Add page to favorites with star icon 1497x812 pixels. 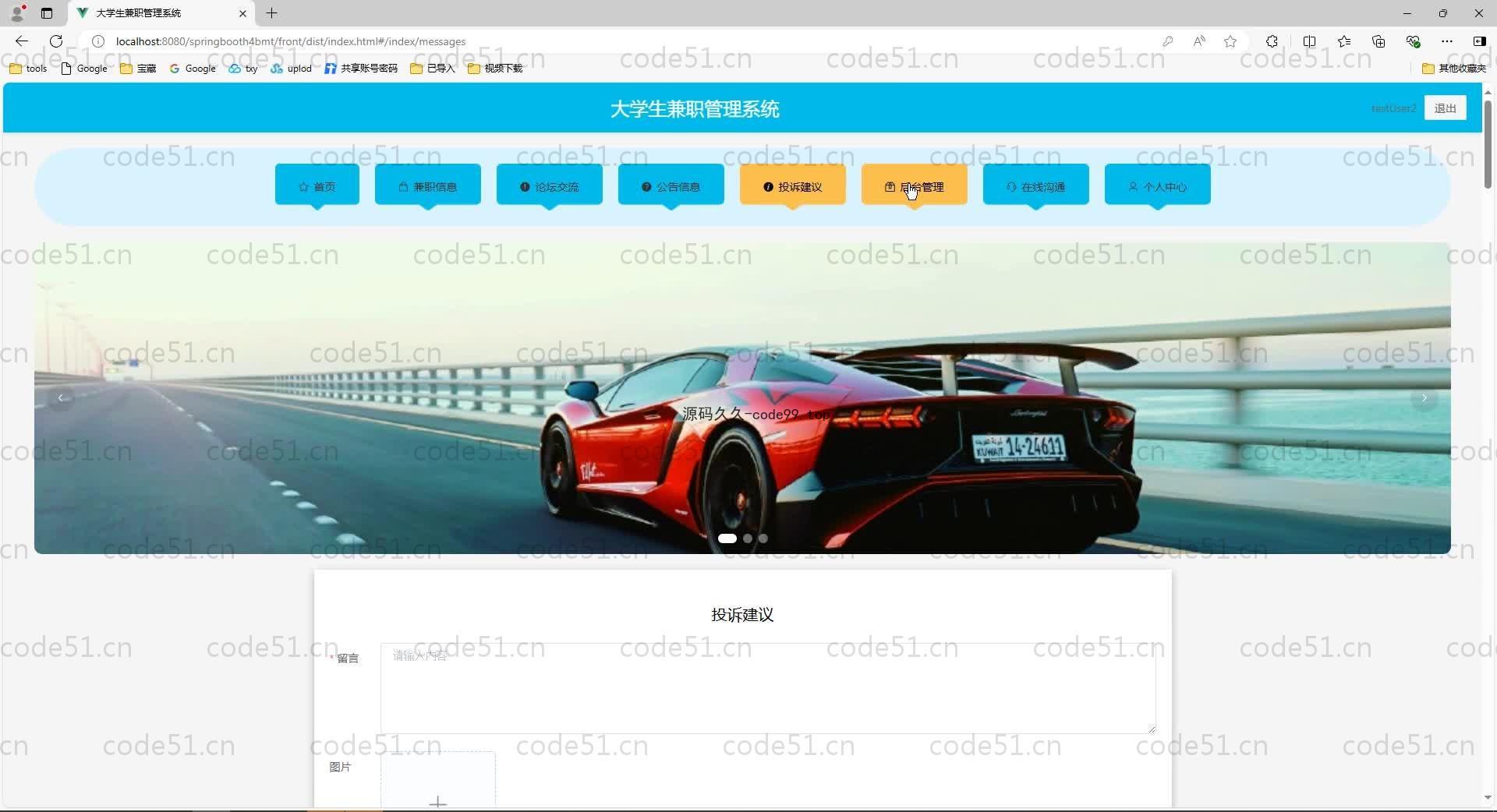(1230, 41)
